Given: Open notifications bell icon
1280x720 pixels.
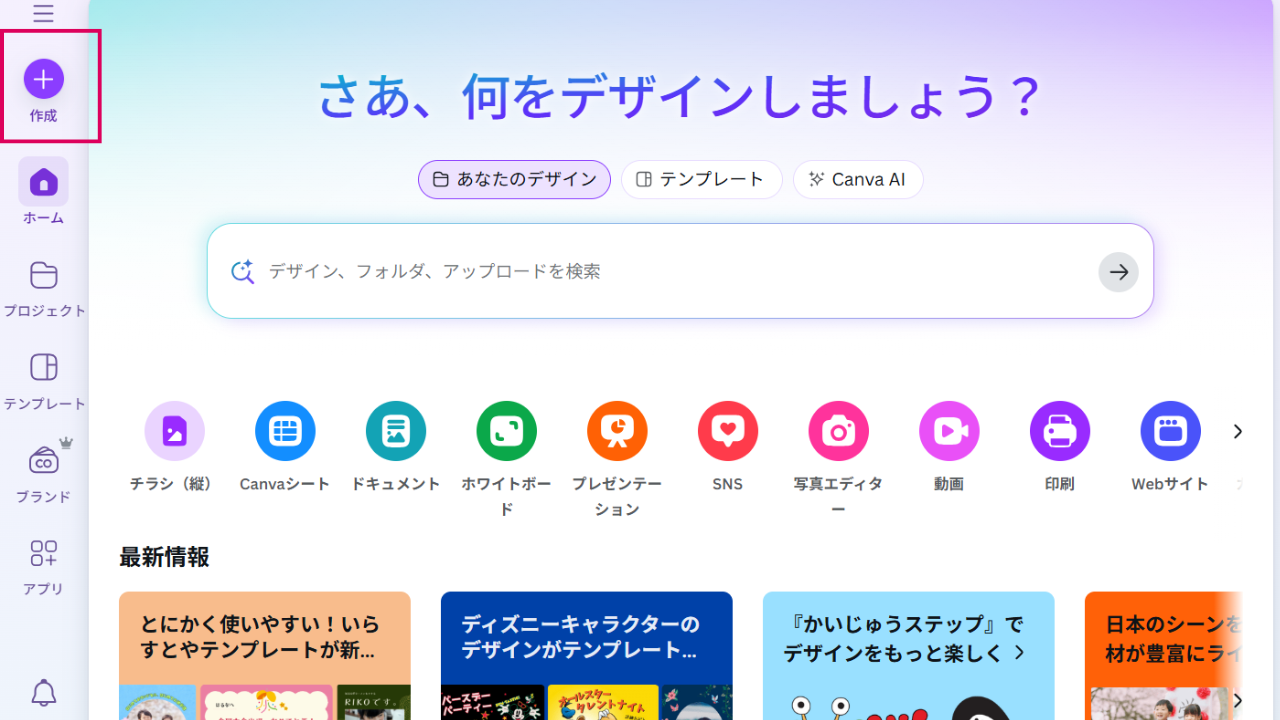Looking at the screenshot, I should pyautogui.click(x=44, y=692).
